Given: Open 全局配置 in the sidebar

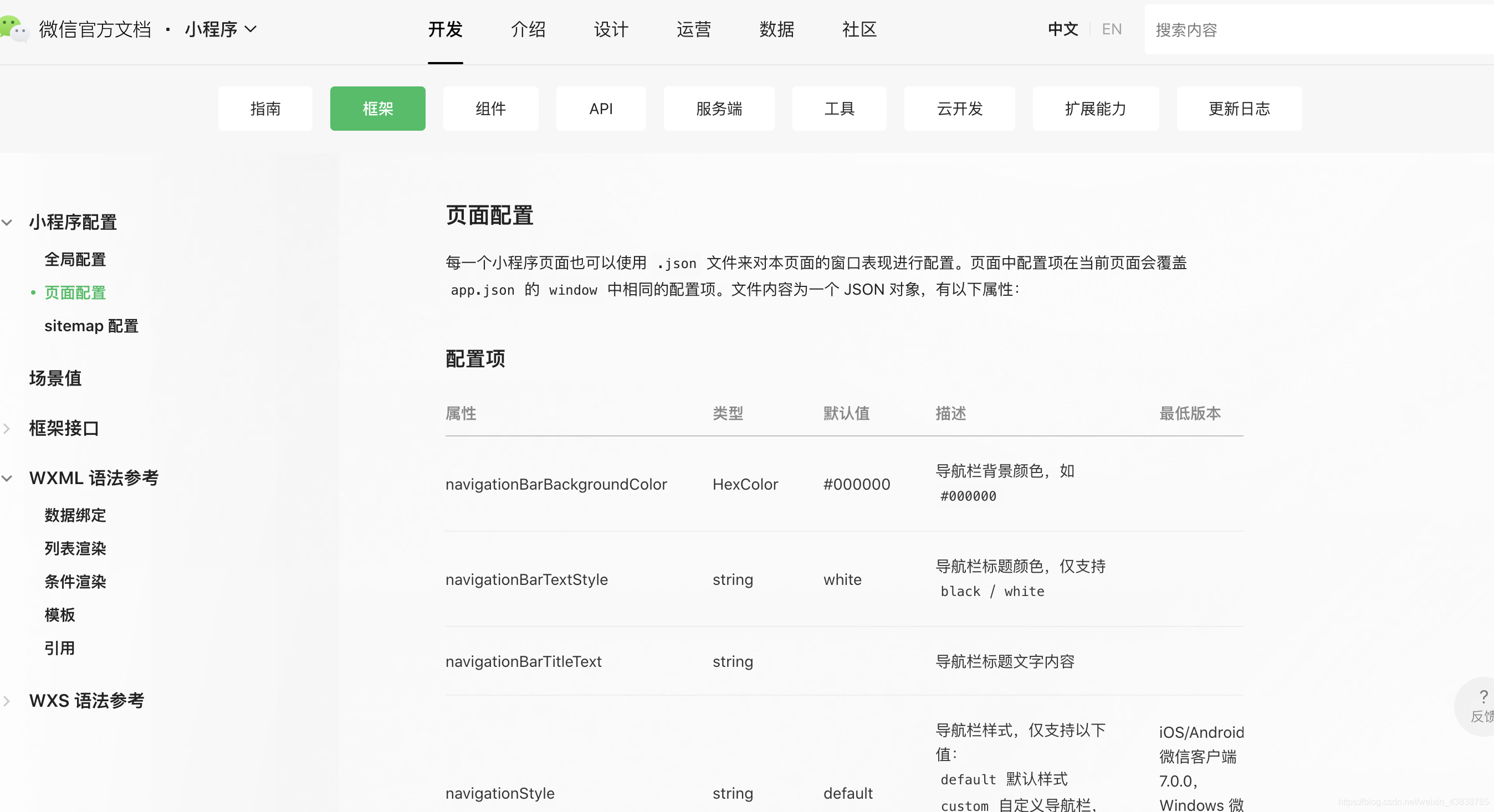Looking at the screenshot, I should (75, 260).
